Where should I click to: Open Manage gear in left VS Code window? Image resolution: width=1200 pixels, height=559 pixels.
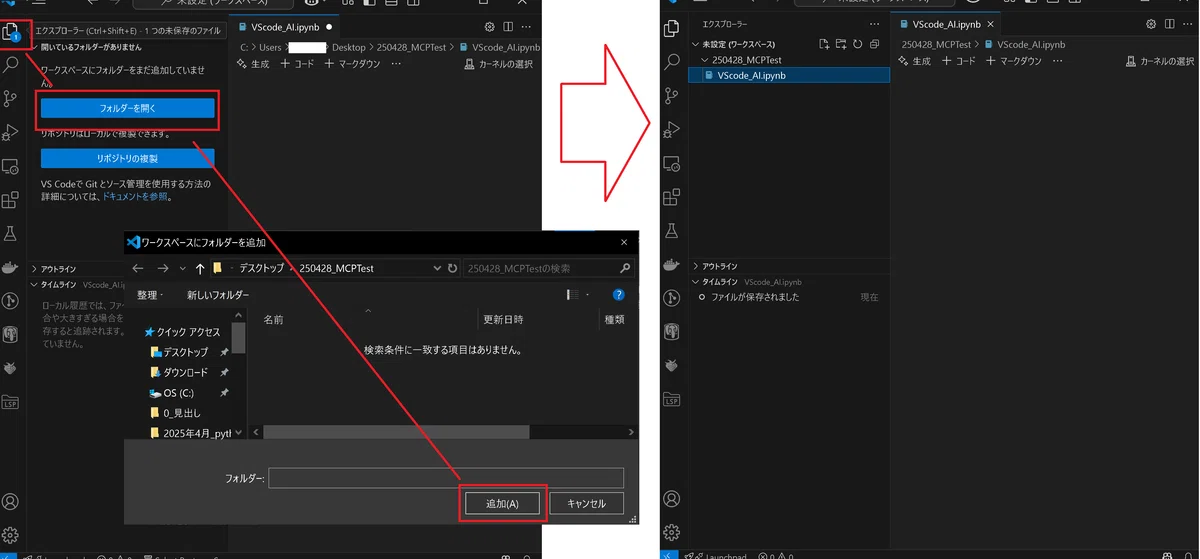(x=12, y=534)
